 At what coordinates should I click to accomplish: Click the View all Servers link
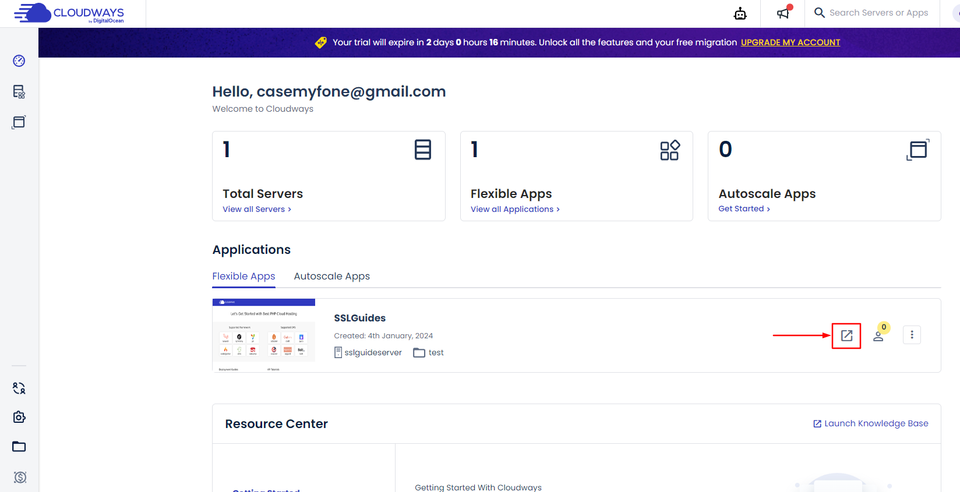pos(257,210)
